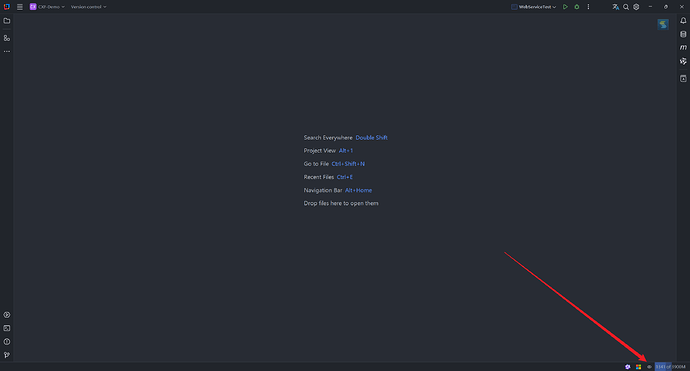Click the colorful squares status bar icon
Screen dimensions: 690x371
point(638,367)
